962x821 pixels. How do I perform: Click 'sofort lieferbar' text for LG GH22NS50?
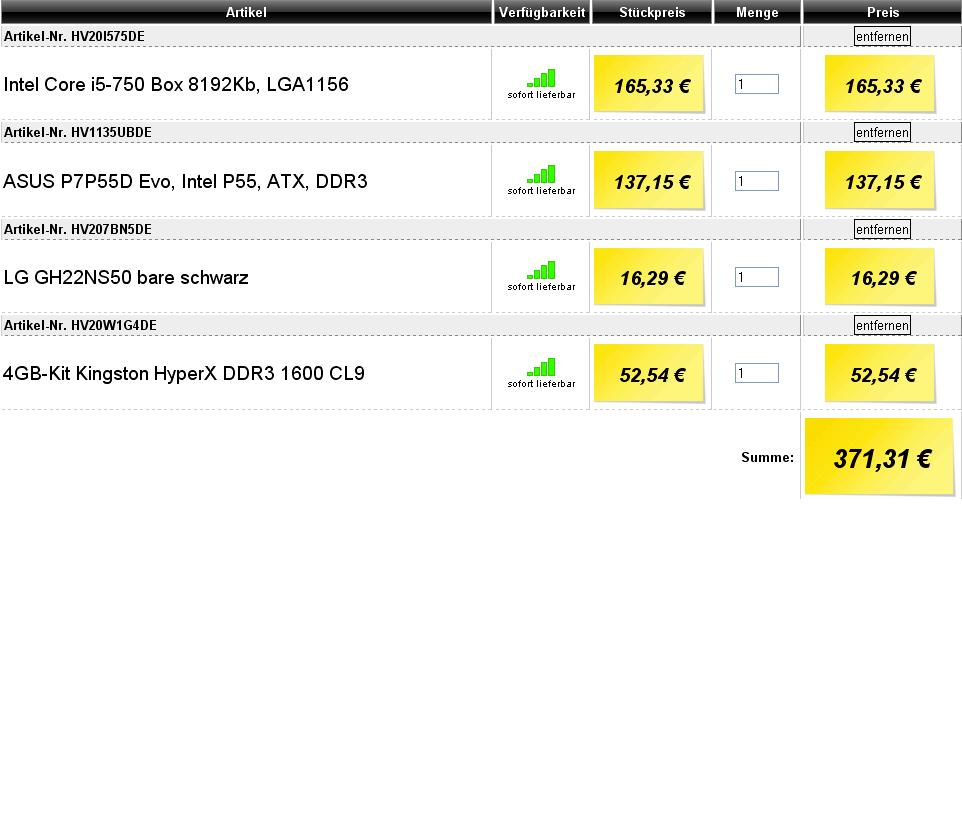point(541,287)
